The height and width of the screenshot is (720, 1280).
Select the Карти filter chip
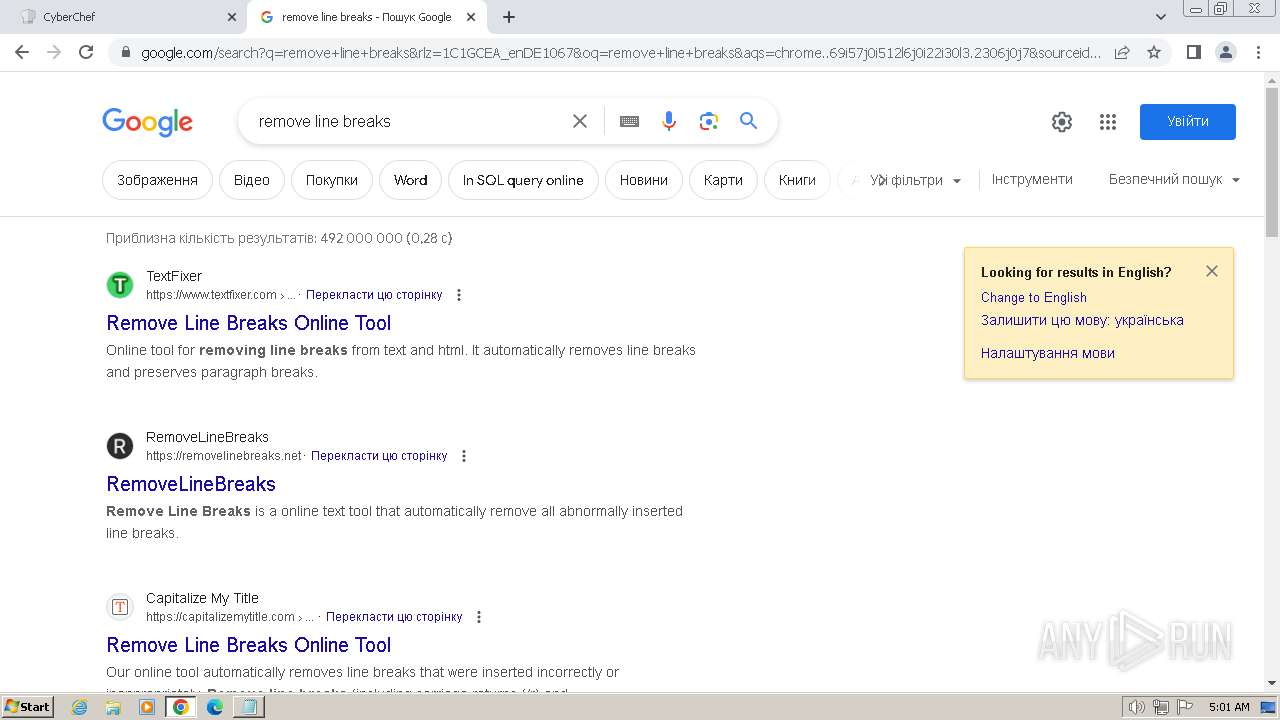tap(723, 180)
